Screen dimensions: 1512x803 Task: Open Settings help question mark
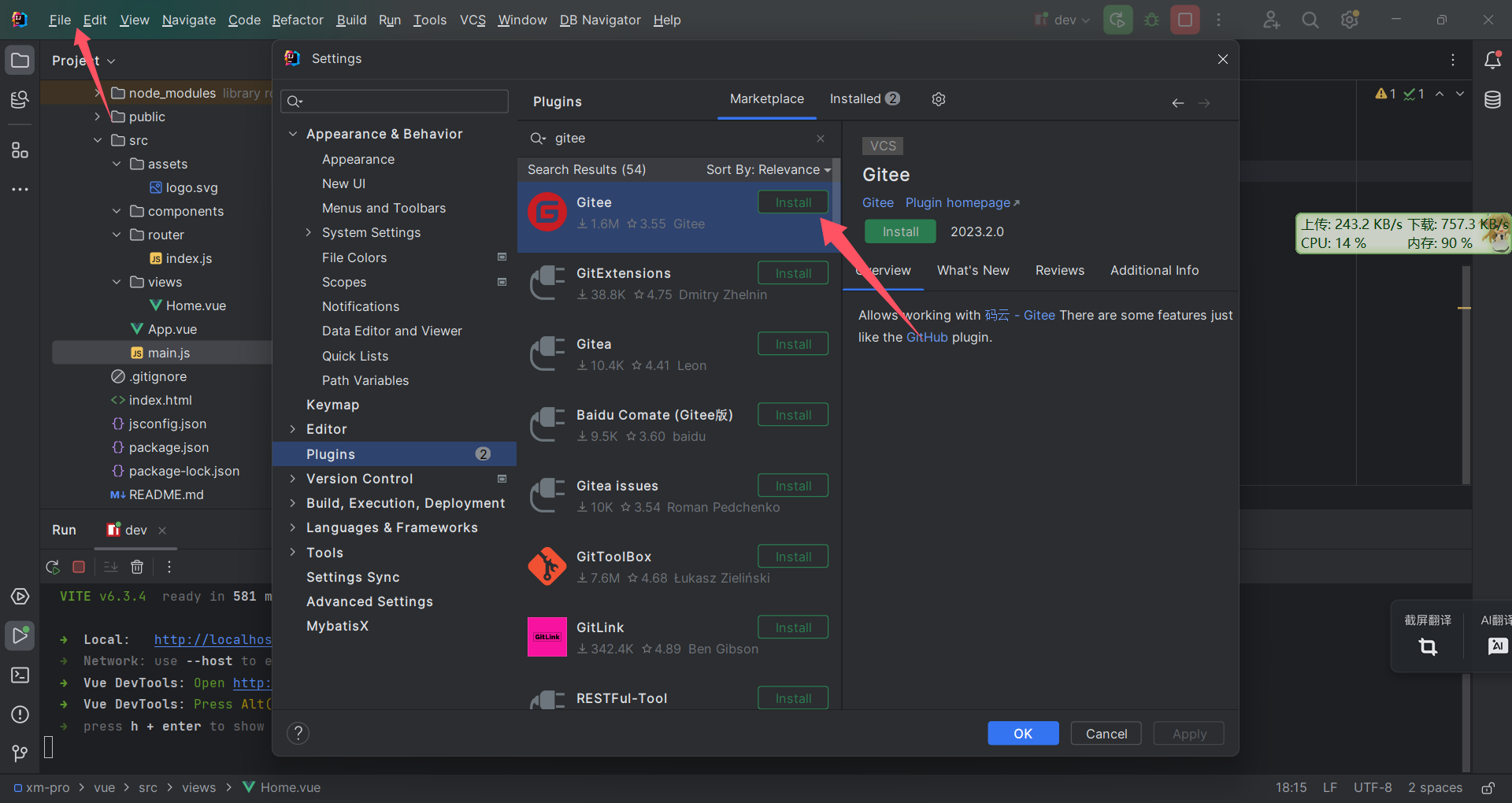point(298,734)
